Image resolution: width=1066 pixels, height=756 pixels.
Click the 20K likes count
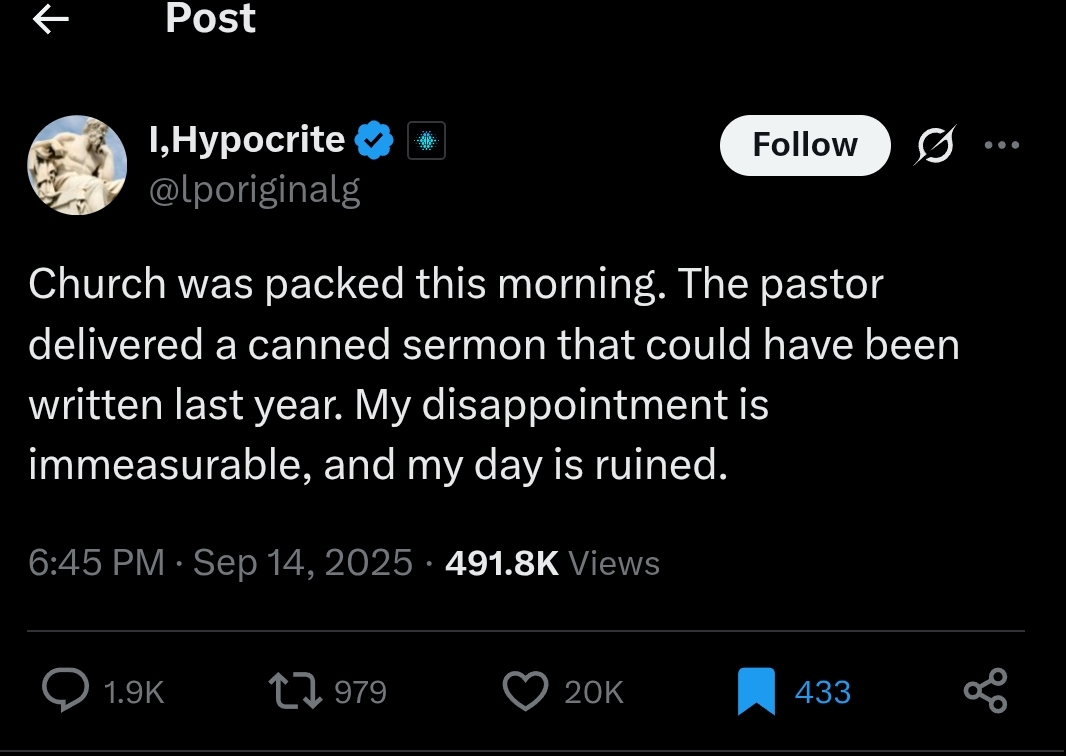(594, 692)
